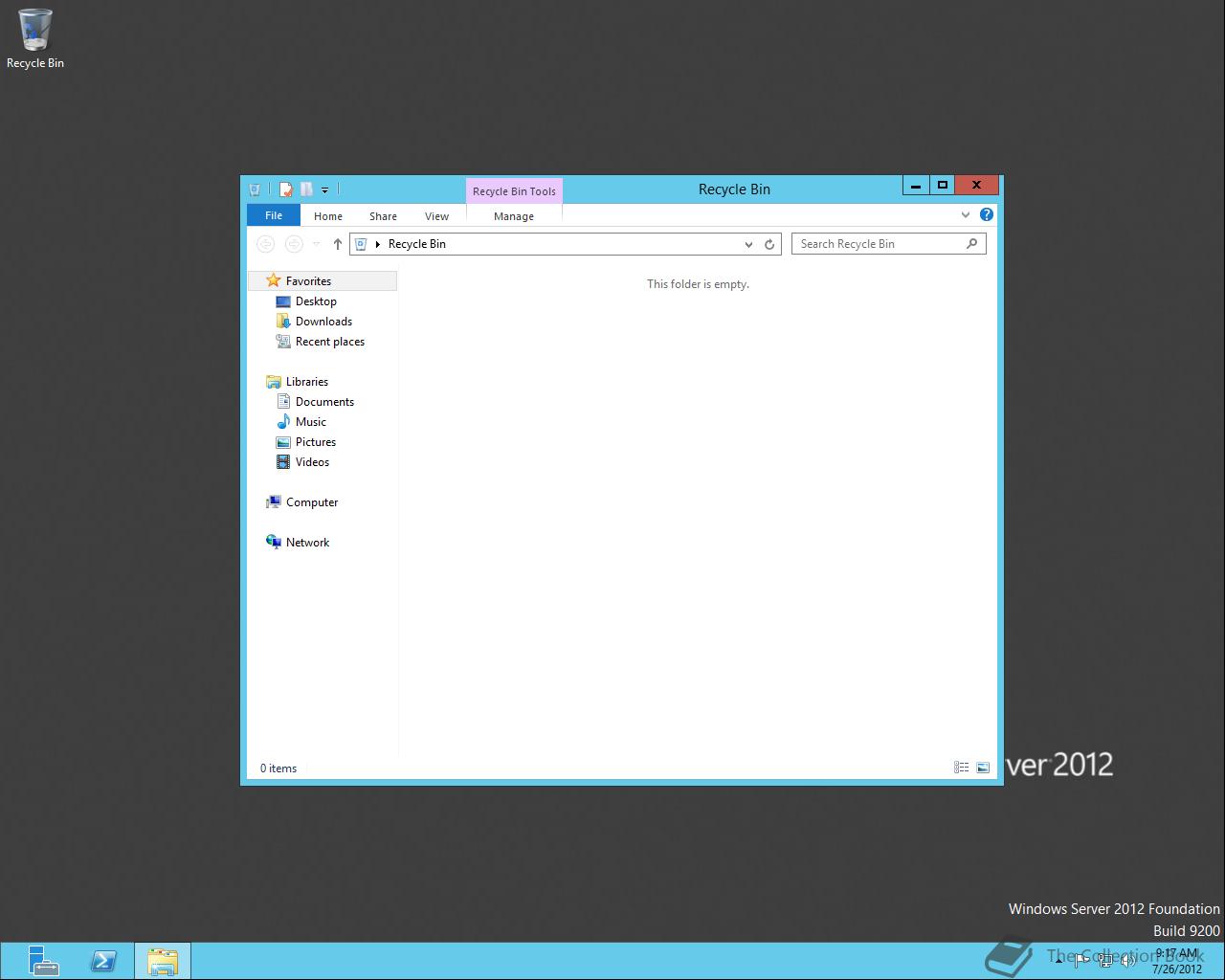
Task: Click the Videos film icon in sidebar
Action: (x=283, y=462)
